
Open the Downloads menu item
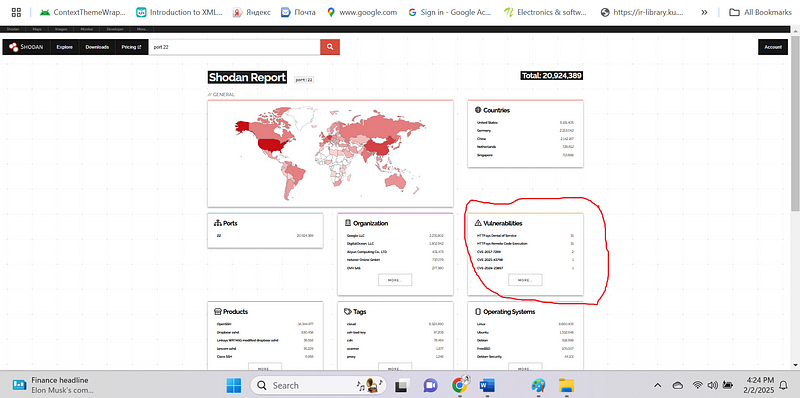point(97,47)
